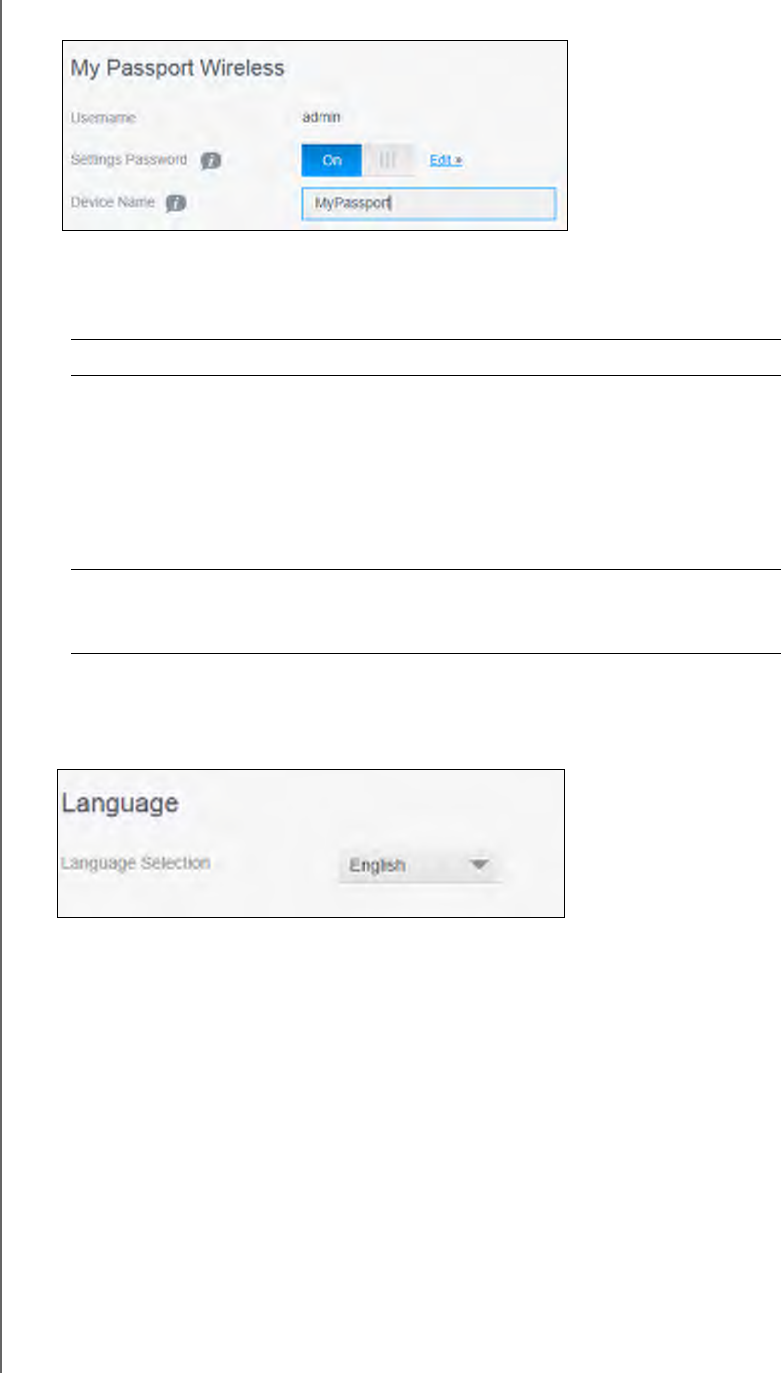Click the Settings Password label
The image size is (781, 1373).
click(x=129, y=160)
